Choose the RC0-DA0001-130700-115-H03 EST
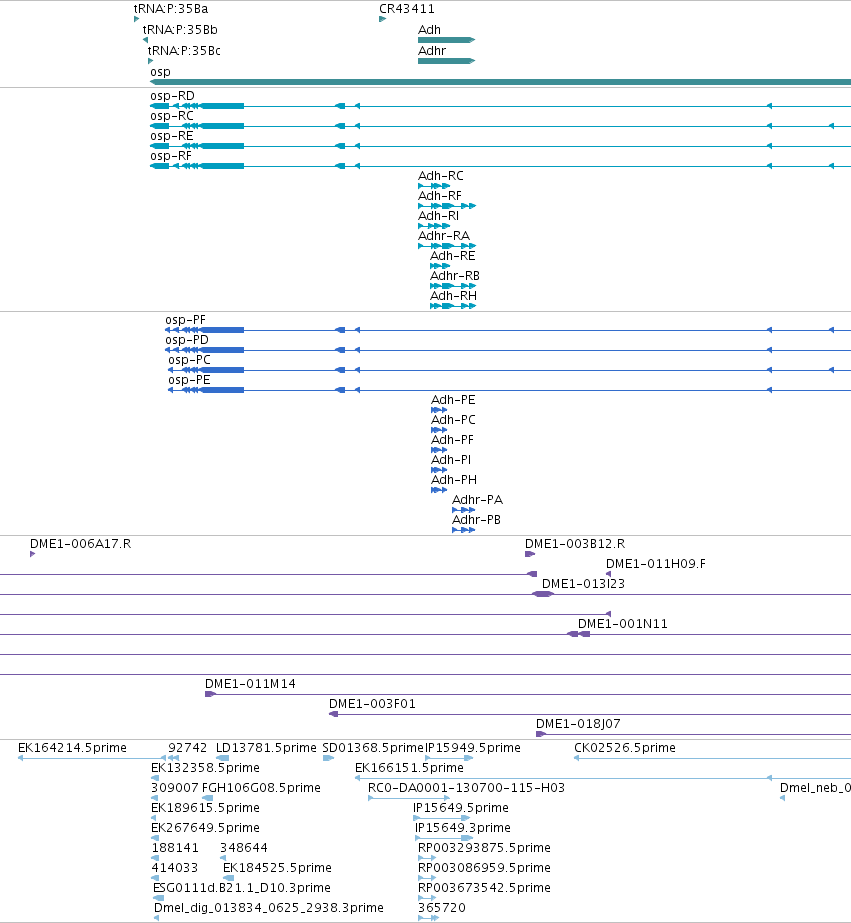Viewport: 851px width, 923px height. click(466, 788)
